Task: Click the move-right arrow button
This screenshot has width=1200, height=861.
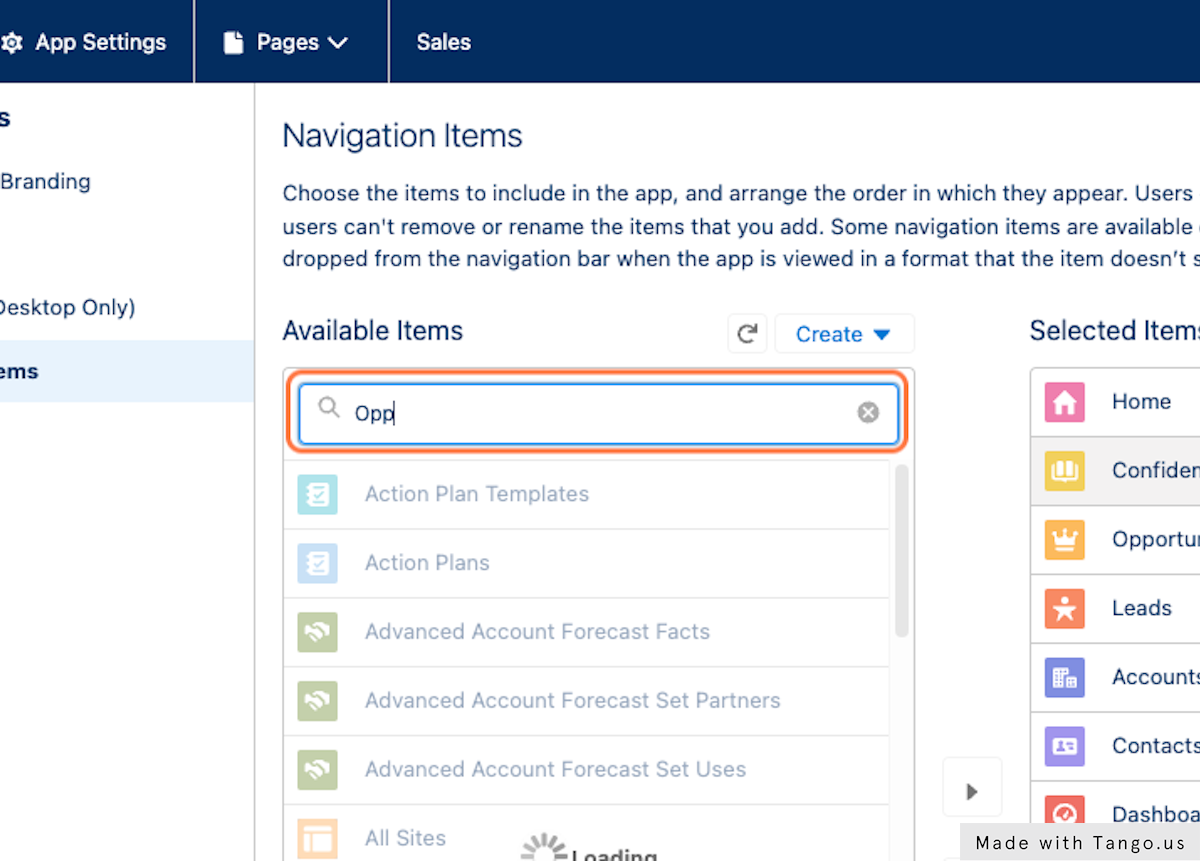Action: coord(971,791)
